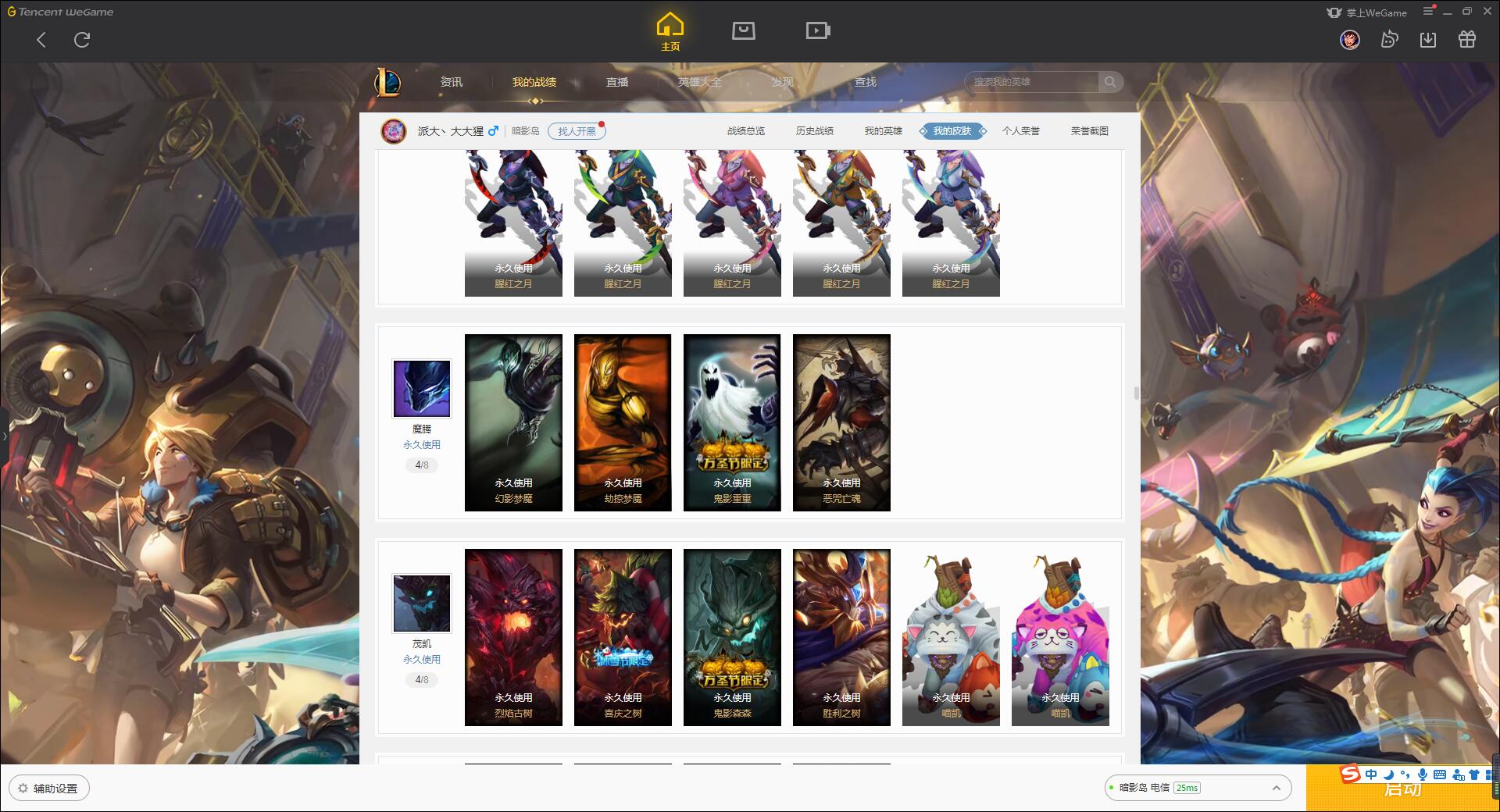The image size is (1500, 812).
Task: Expand the server selector chevron
Action: (x=1277, y=788)
